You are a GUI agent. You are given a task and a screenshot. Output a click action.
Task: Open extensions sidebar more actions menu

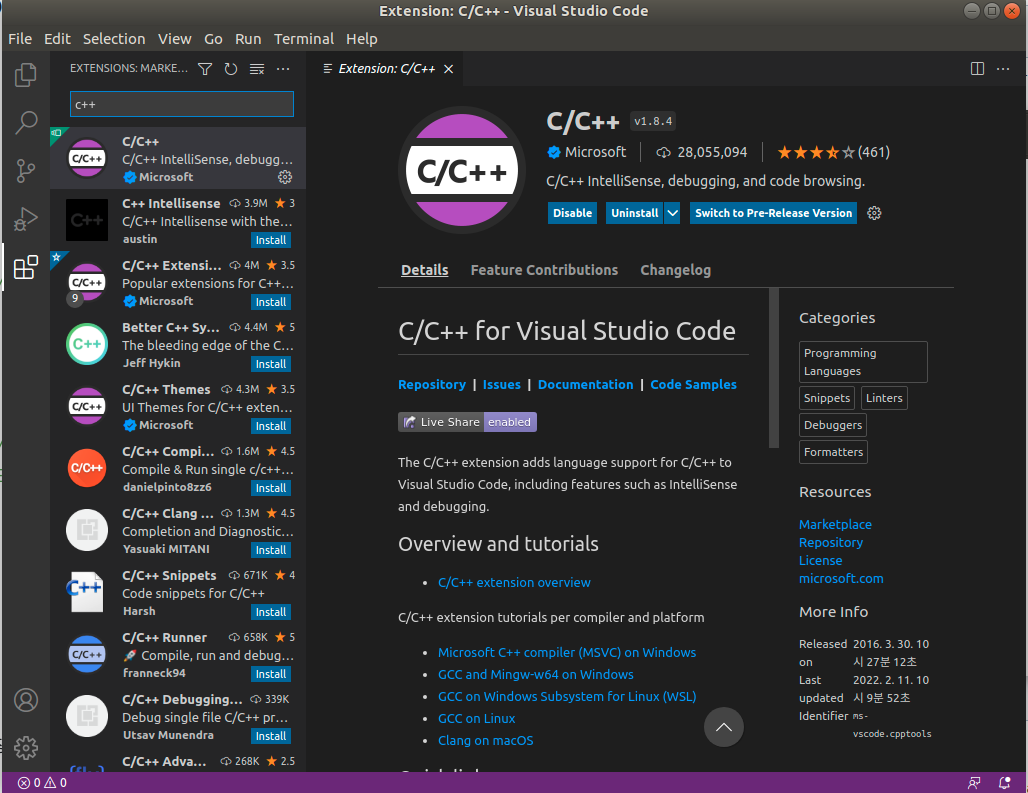[x=283, y=69]
